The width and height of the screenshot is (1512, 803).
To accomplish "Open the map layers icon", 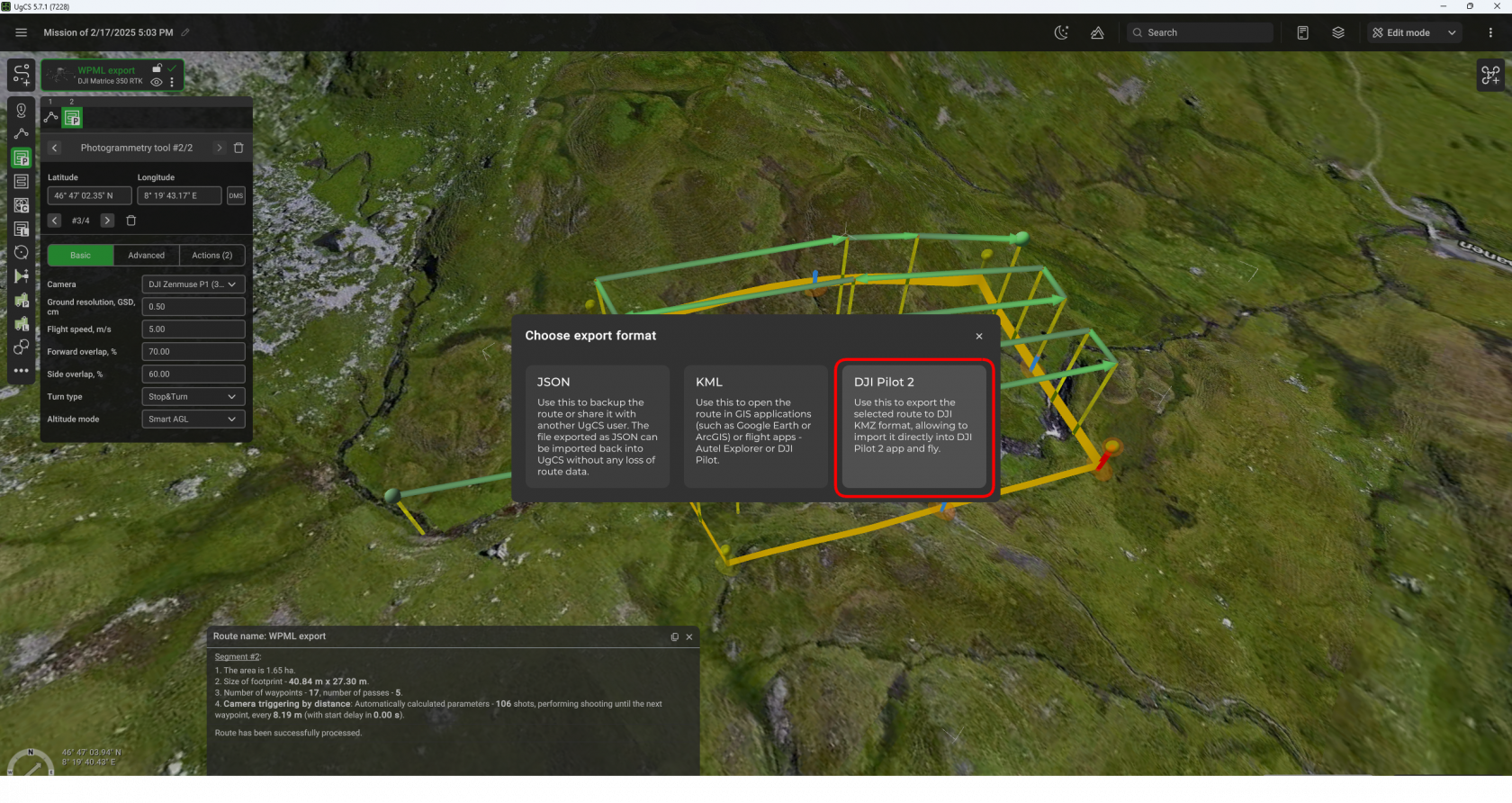I will (1338, 32).
